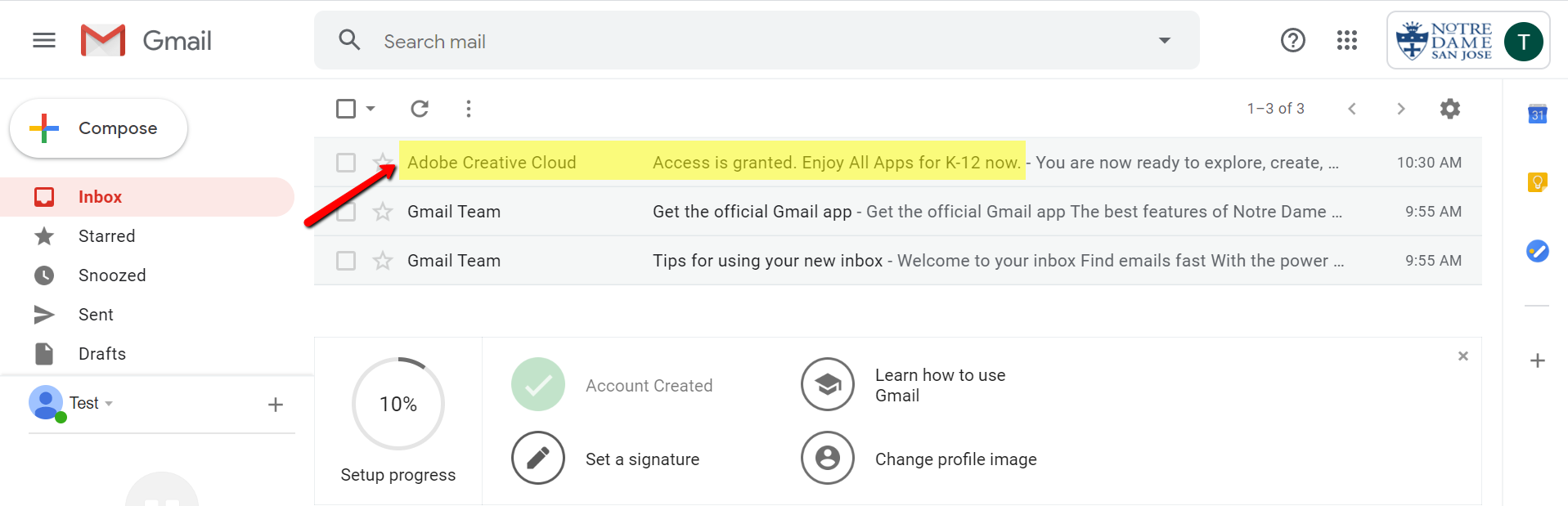Open the Inbox folder
This screenshot has width=1568, height=506.
point(147,197)
